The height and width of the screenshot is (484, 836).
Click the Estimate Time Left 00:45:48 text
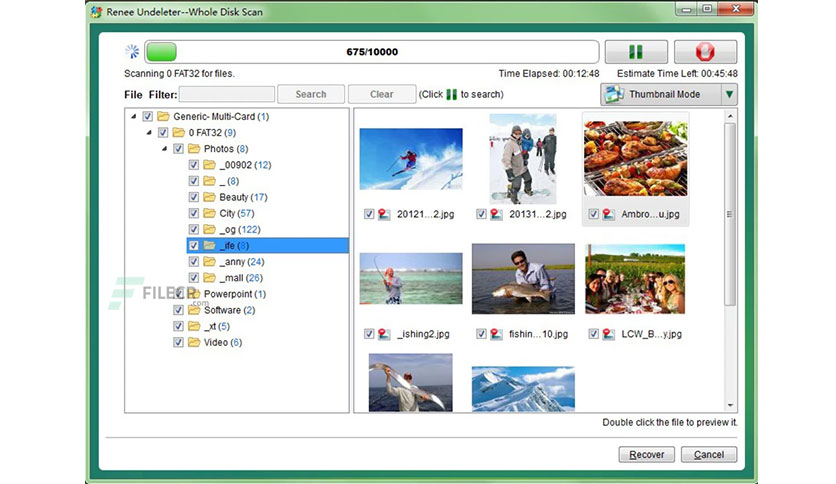pos(677,74)
